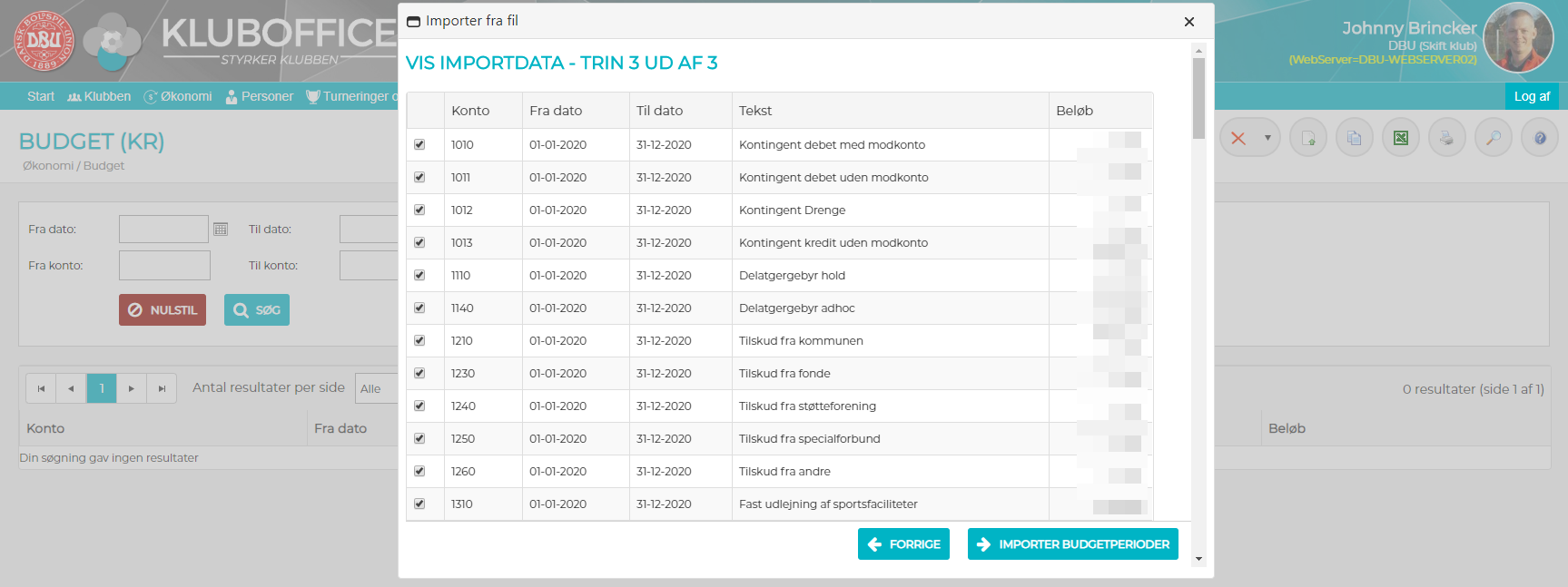Click the red X delete icon
Screen dimensions: 1568x587
[1238, 138]
